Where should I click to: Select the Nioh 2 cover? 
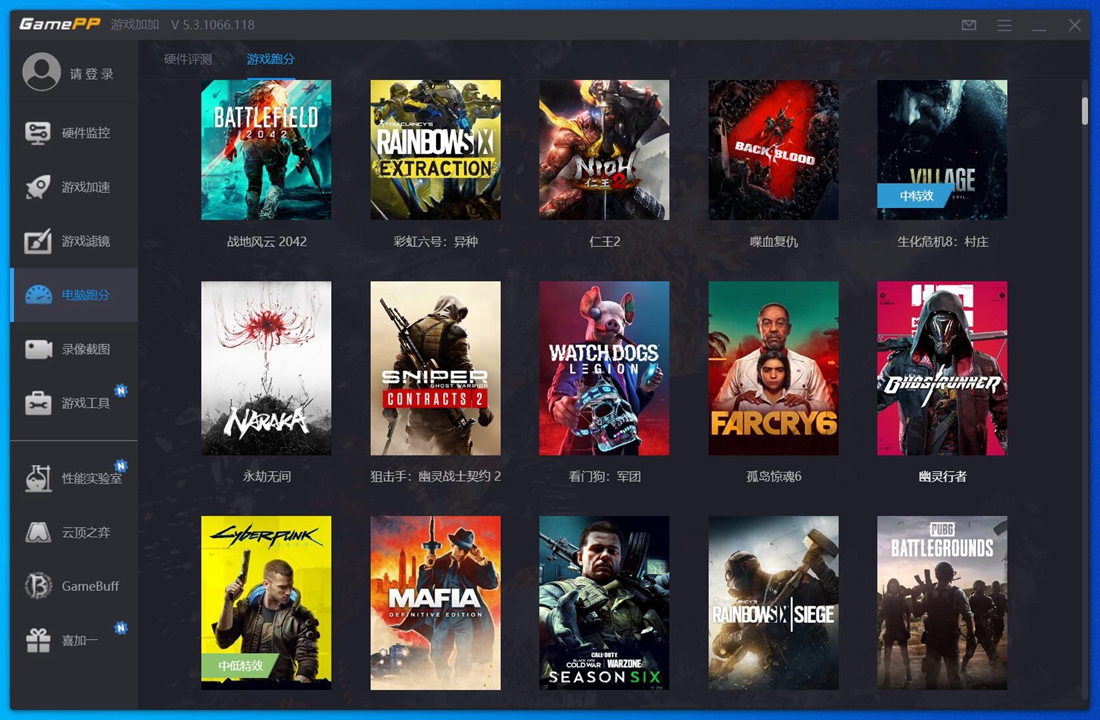click(x=604, y=149)
